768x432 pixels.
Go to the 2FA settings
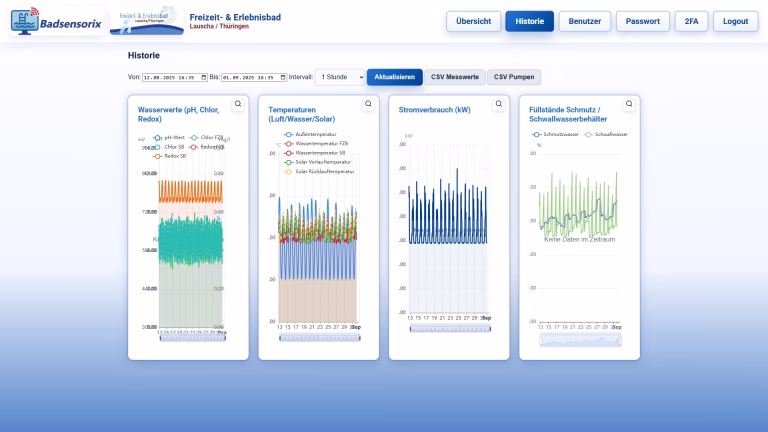pyautogui.click(x=690, y=21)
